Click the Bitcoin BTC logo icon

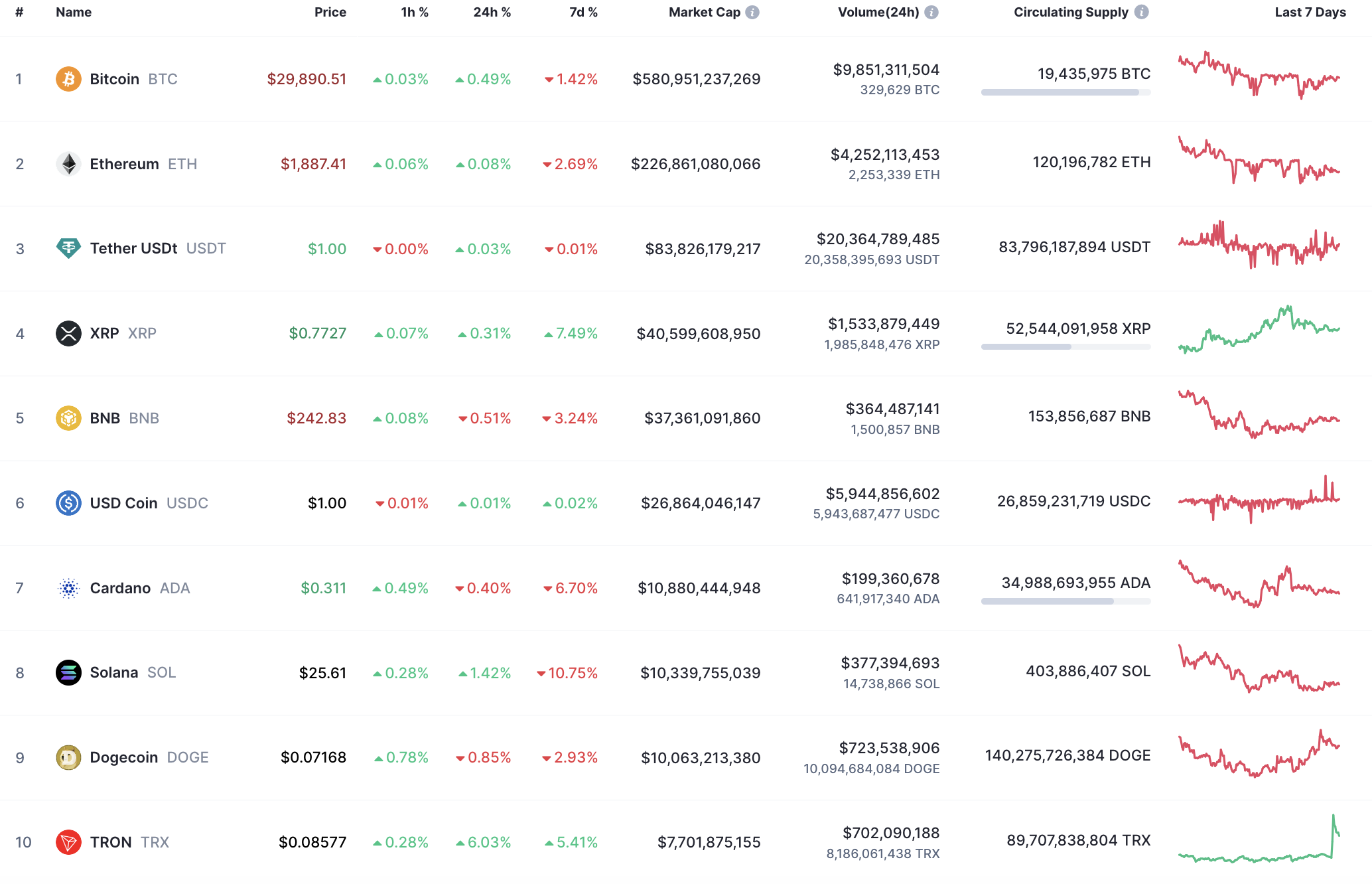[68, 78]
